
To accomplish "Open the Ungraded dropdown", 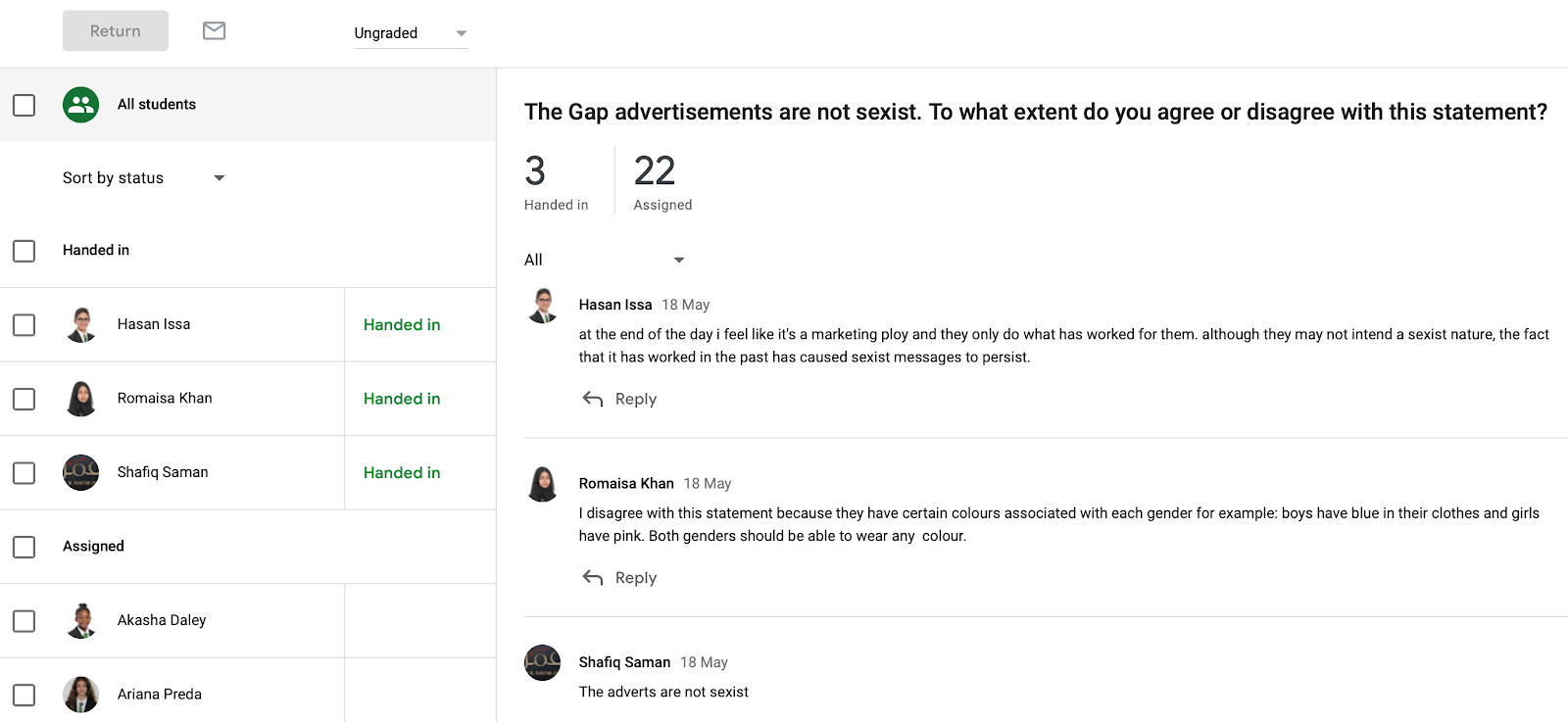I will tap(411, 33).
